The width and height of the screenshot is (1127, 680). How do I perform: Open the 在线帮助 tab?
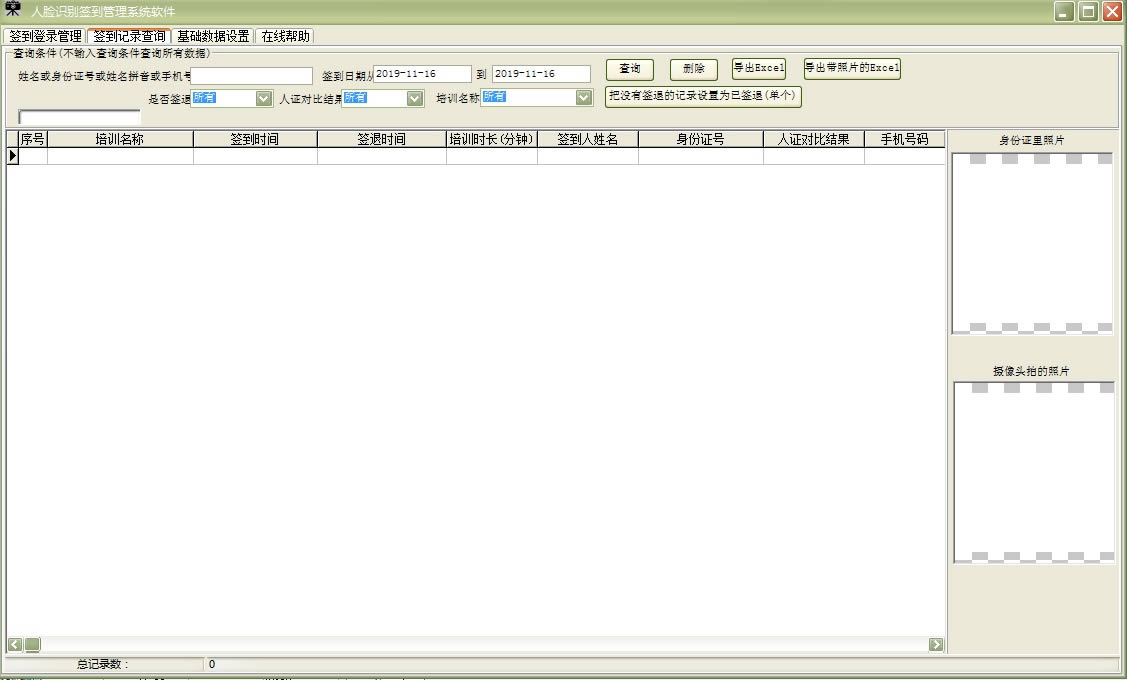285,36
